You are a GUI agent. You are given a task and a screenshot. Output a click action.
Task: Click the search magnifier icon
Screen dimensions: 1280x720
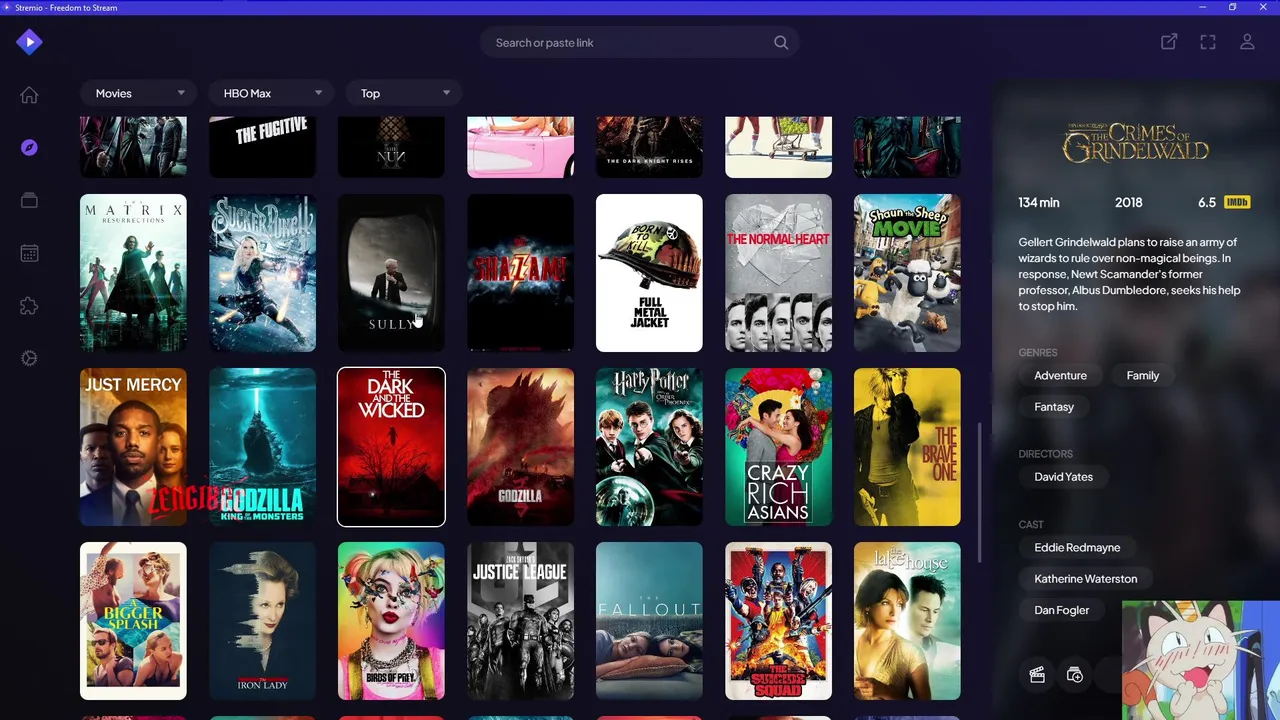point(781,43)
